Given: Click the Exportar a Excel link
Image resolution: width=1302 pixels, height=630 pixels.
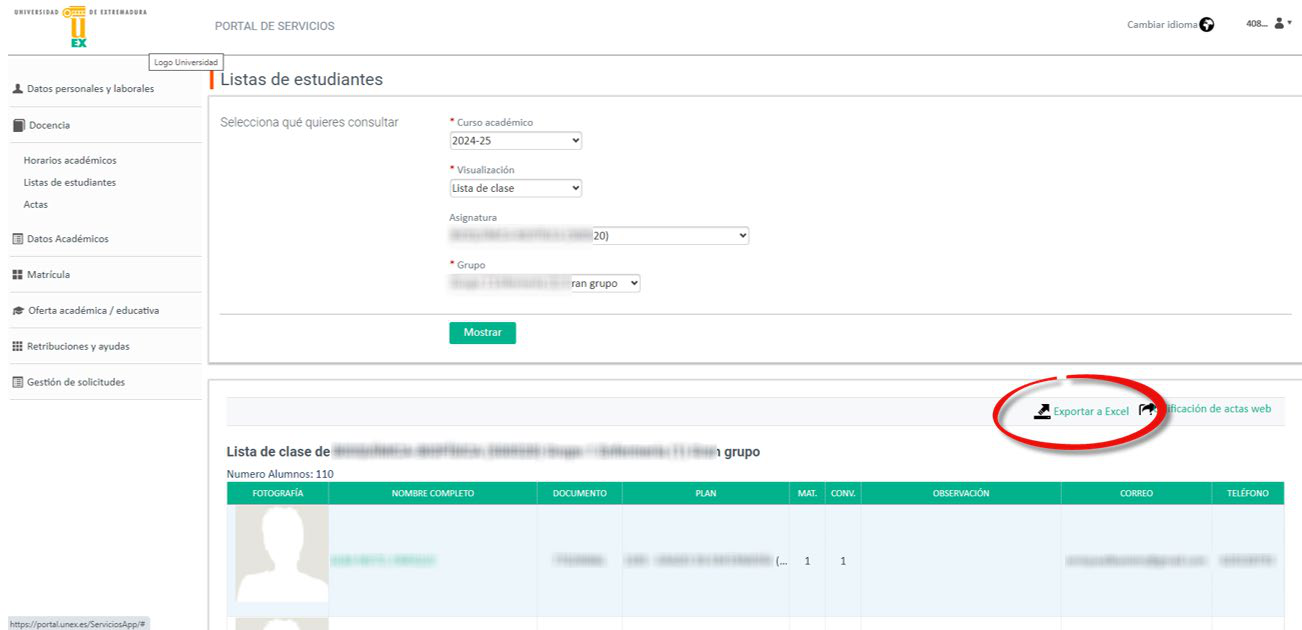Looking at the screenshot, I should [x=1091, y=412].
